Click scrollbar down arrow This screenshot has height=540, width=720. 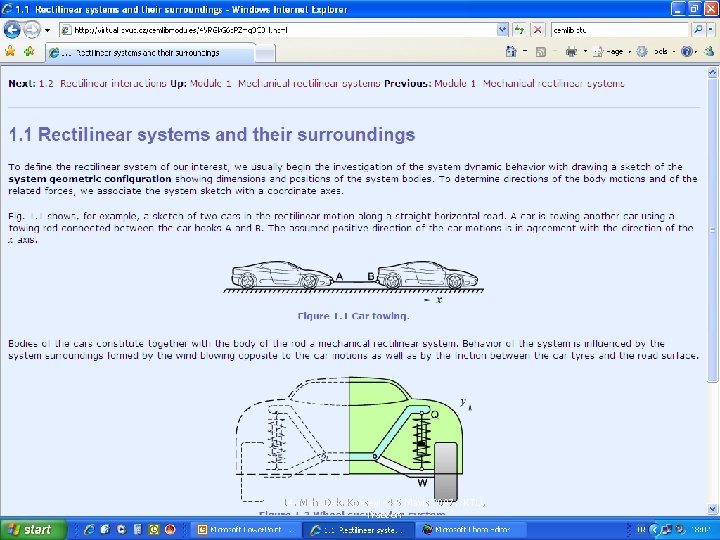click(x=712, y=509)
